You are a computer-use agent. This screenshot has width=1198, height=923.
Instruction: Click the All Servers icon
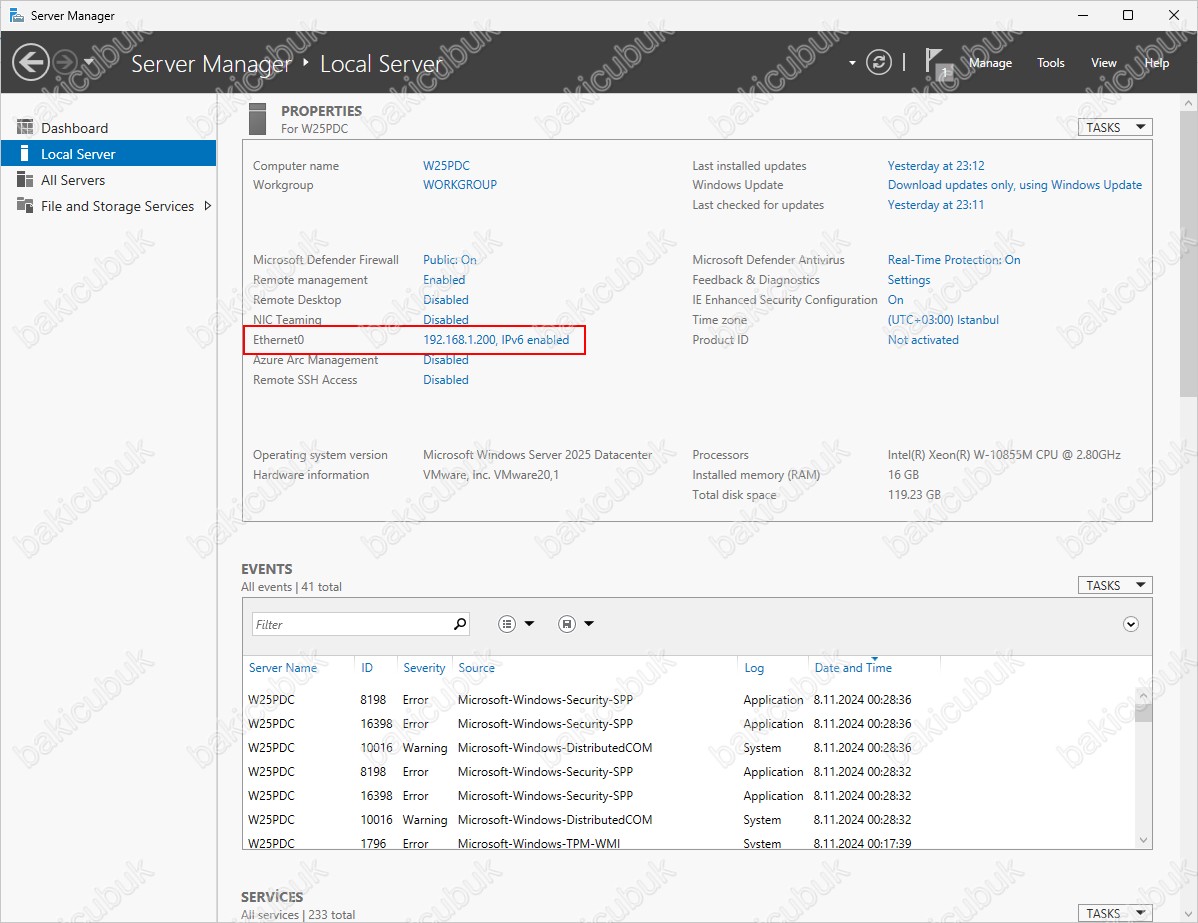click(x=25, y=179)
